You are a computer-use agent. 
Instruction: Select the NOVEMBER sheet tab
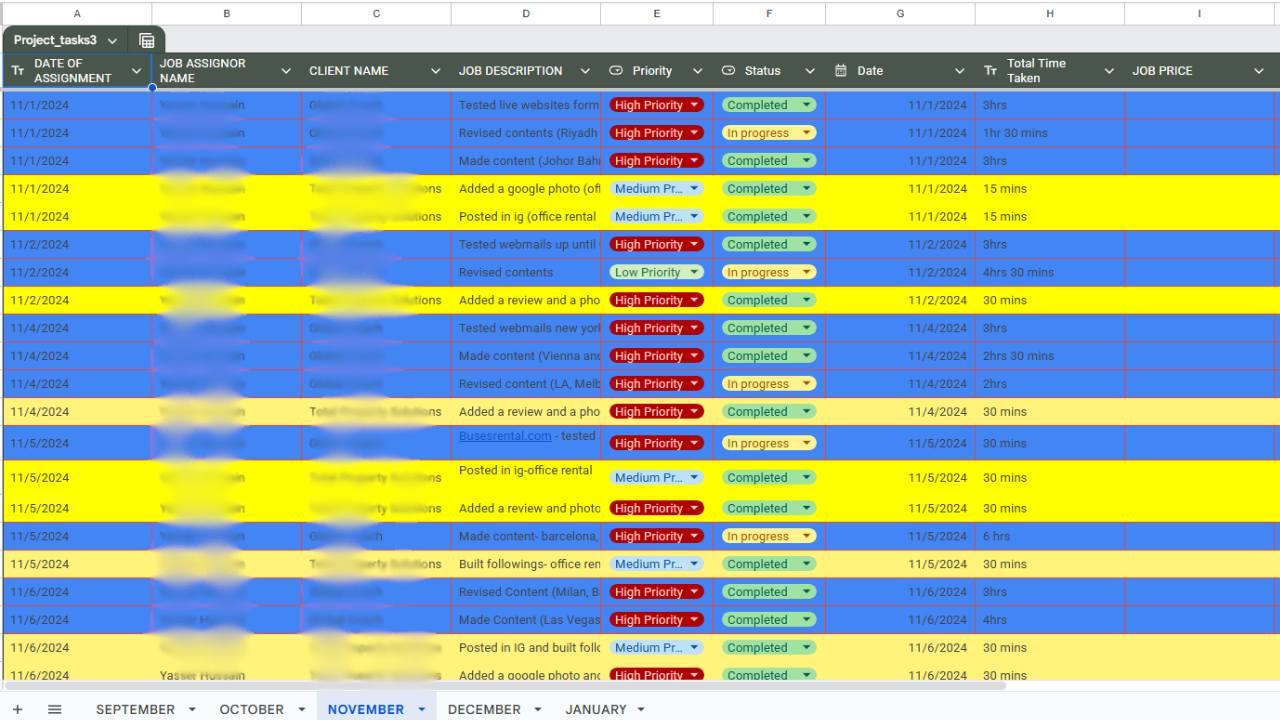[x=366, y=709]
